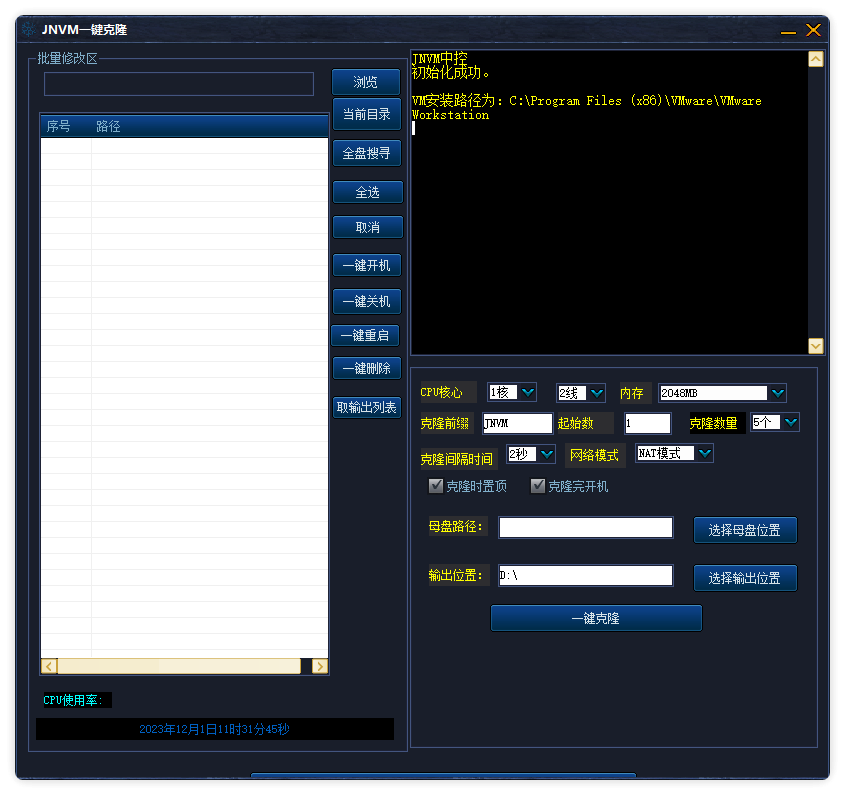Click the 全盘搜寻 button

click(x=367, y=153)
